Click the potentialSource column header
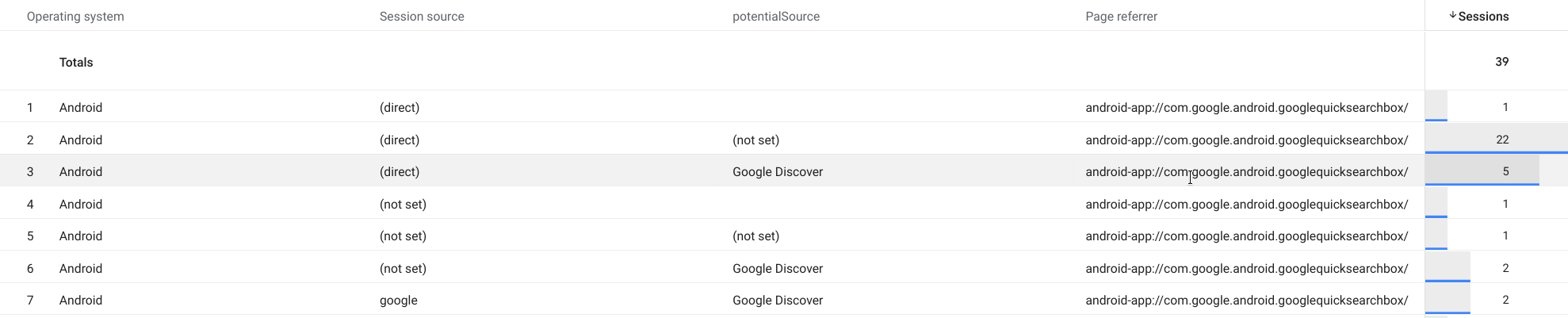 pos(776,17)
